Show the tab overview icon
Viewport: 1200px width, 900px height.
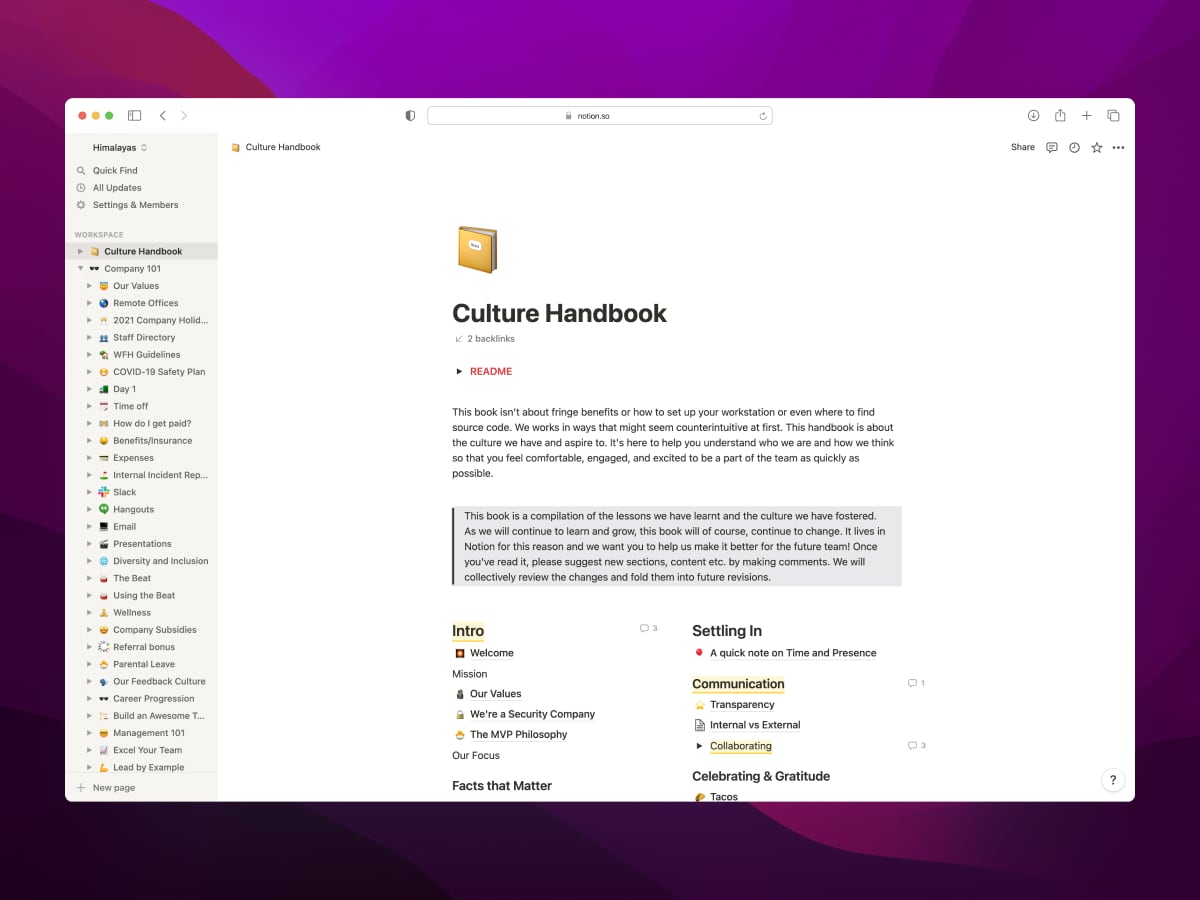[1113, 116]
